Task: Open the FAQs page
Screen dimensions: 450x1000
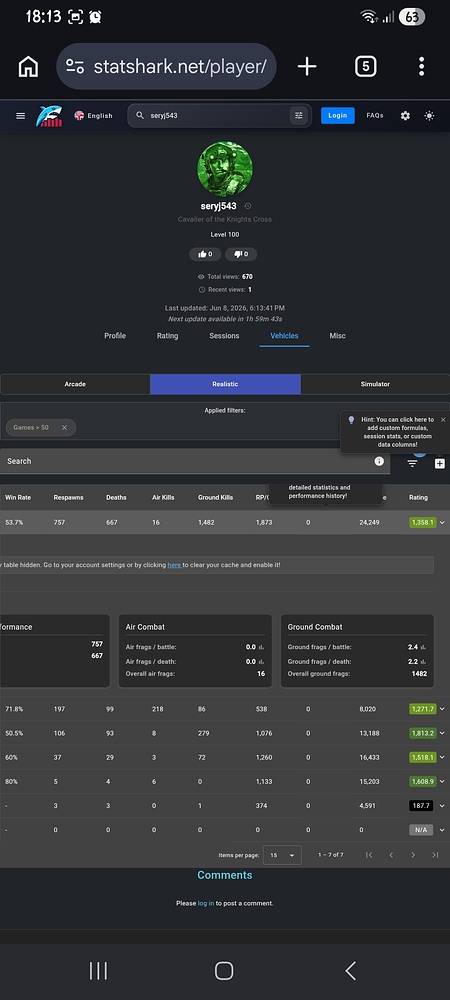Action: 375,115
